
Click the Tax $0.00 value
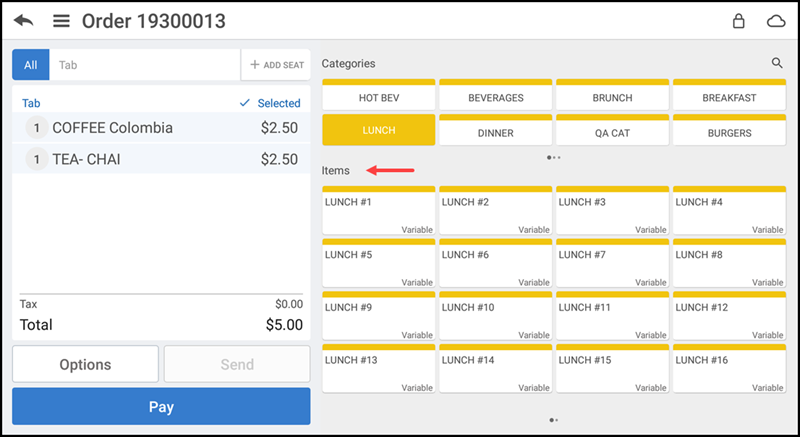pos(289,304)
